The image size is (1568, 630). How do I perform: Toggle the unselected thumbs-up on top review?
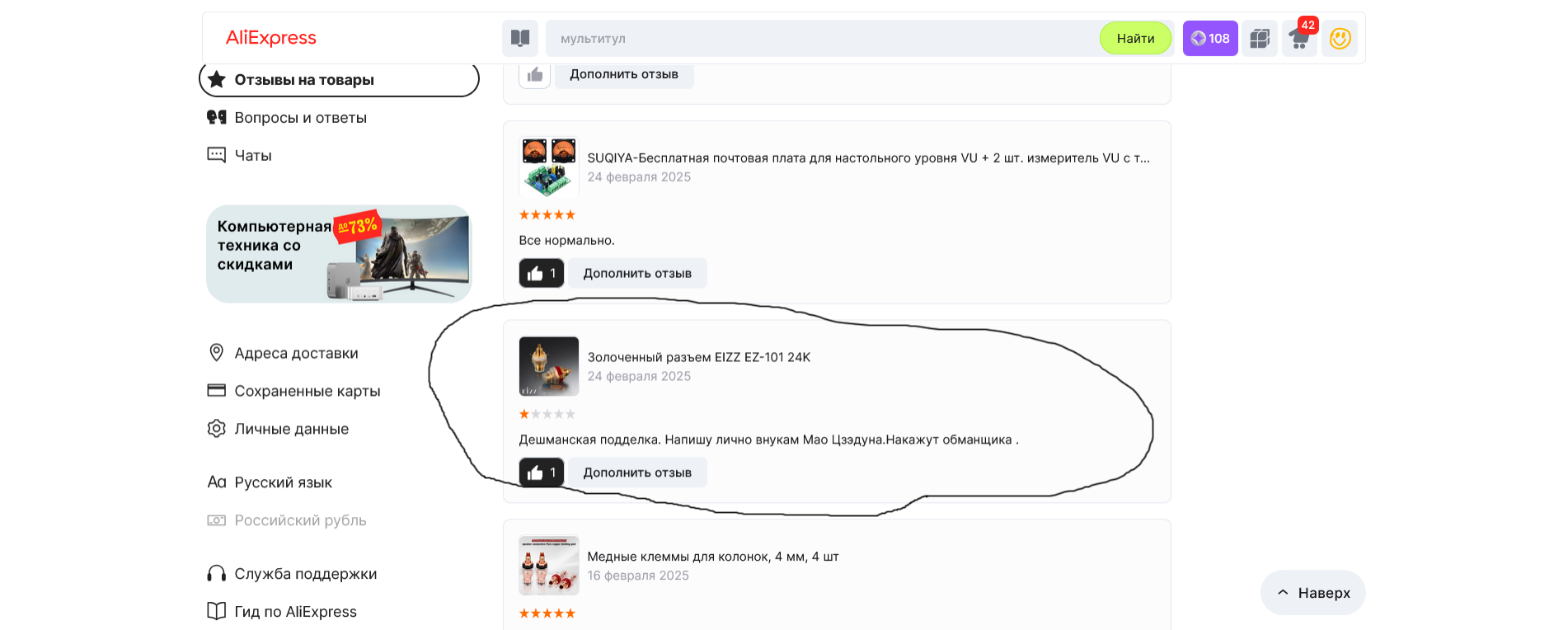click(535, 74)
